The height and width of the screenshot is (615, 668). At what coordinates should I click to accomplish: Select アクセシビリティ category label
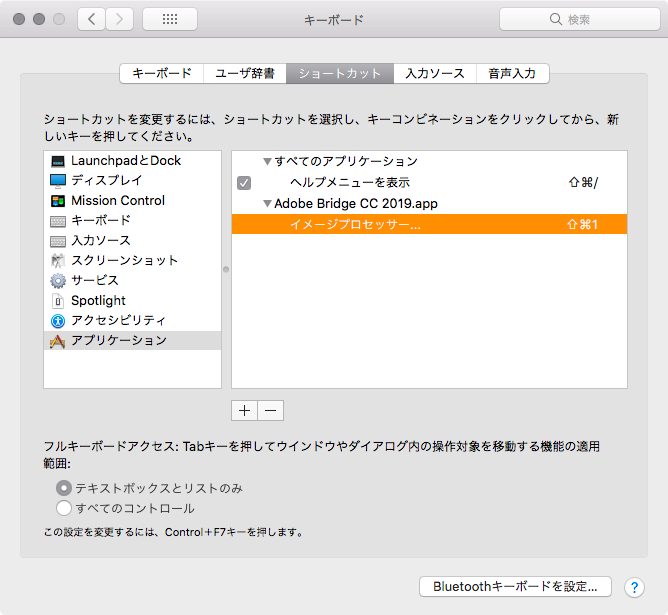[x=118, y=320]
